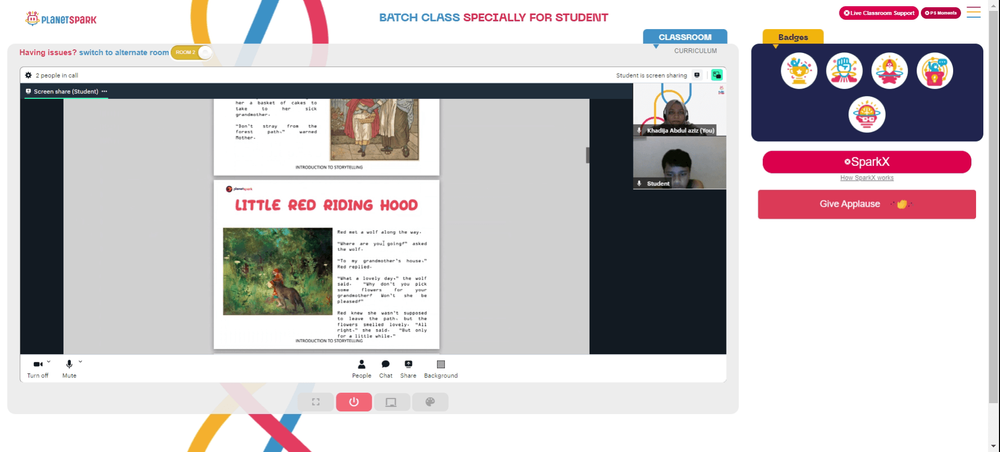Pick the podium speaker badge
Viewport: 1000px width, 452px height.
pyautogui.click(x=934, y=71)
